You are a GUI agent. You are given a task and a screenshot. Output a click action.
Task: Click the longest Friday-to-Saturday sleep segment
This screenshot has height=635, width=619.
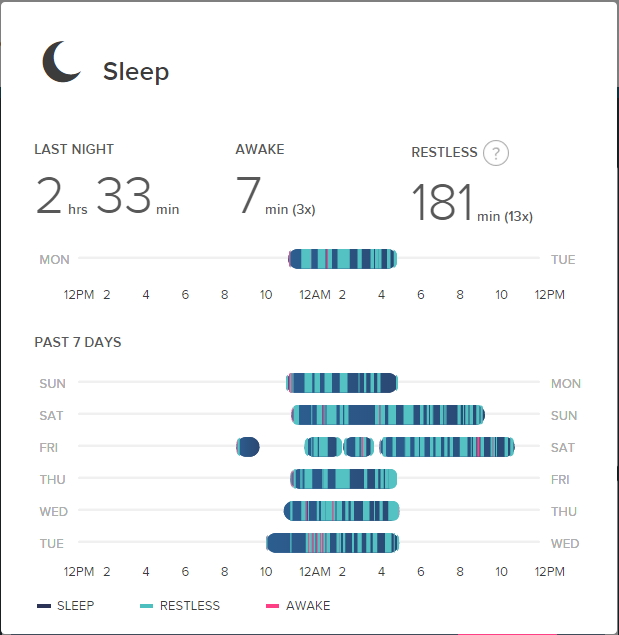447,447
